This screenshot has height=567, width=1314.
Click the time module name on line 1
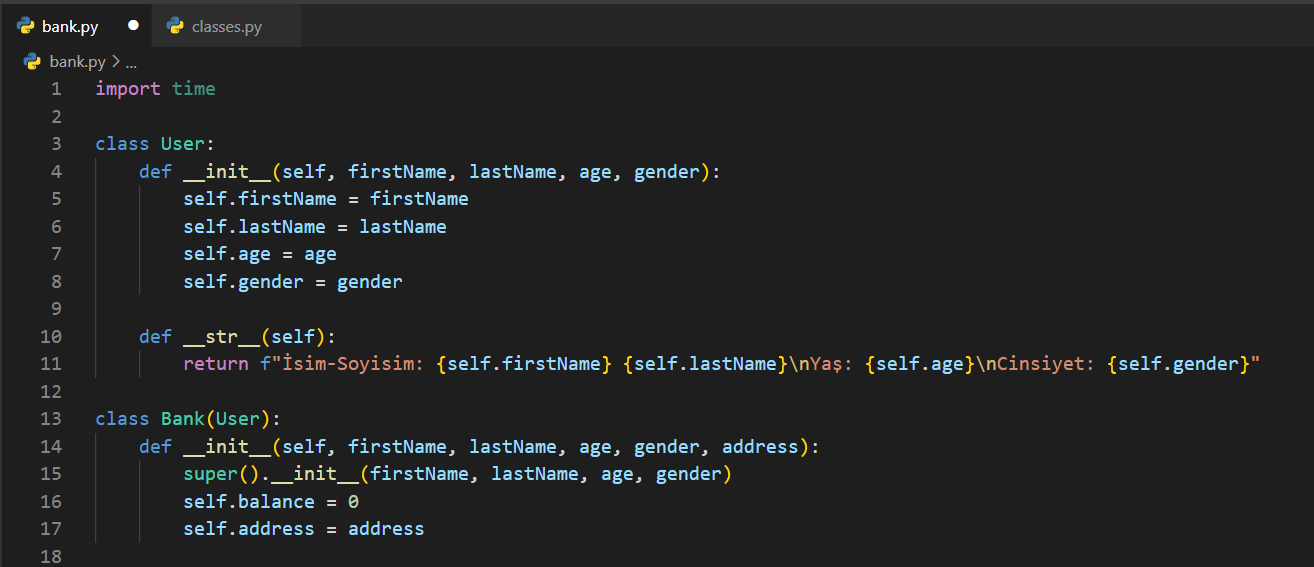[x=193, y=89]
